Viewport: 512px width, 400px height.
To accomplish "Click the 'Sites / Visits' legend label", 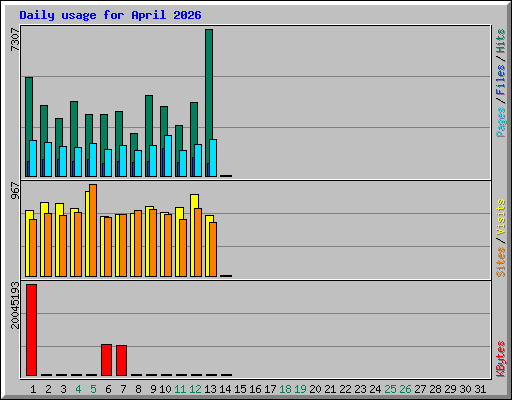I will pos(501,238).
